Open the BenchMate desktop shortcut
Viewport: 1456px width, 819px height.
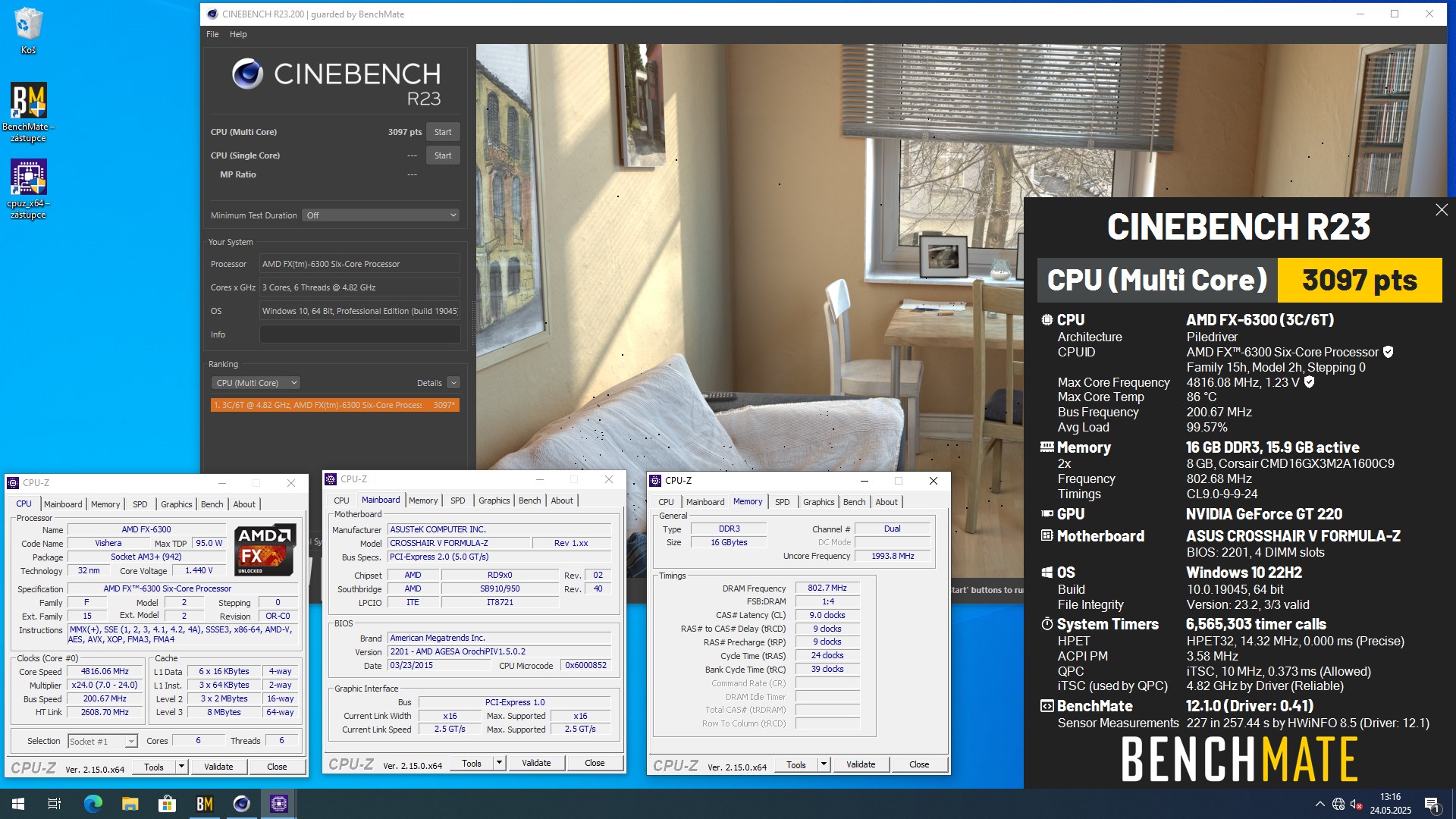coord(28,111)
